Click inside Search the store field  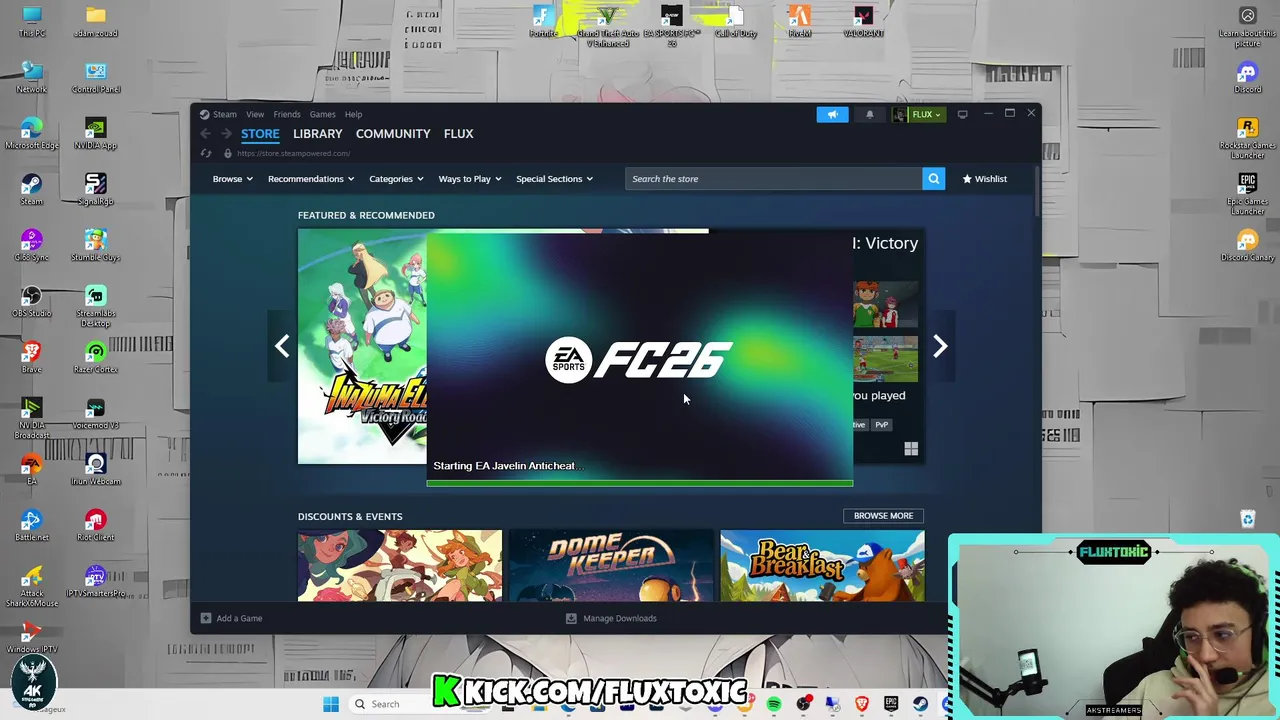tap(773, 179)
